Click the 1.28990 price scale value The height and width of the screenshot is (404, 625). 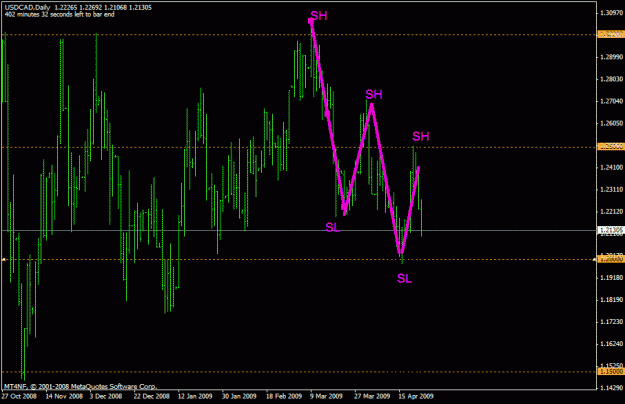pos(611,57)
